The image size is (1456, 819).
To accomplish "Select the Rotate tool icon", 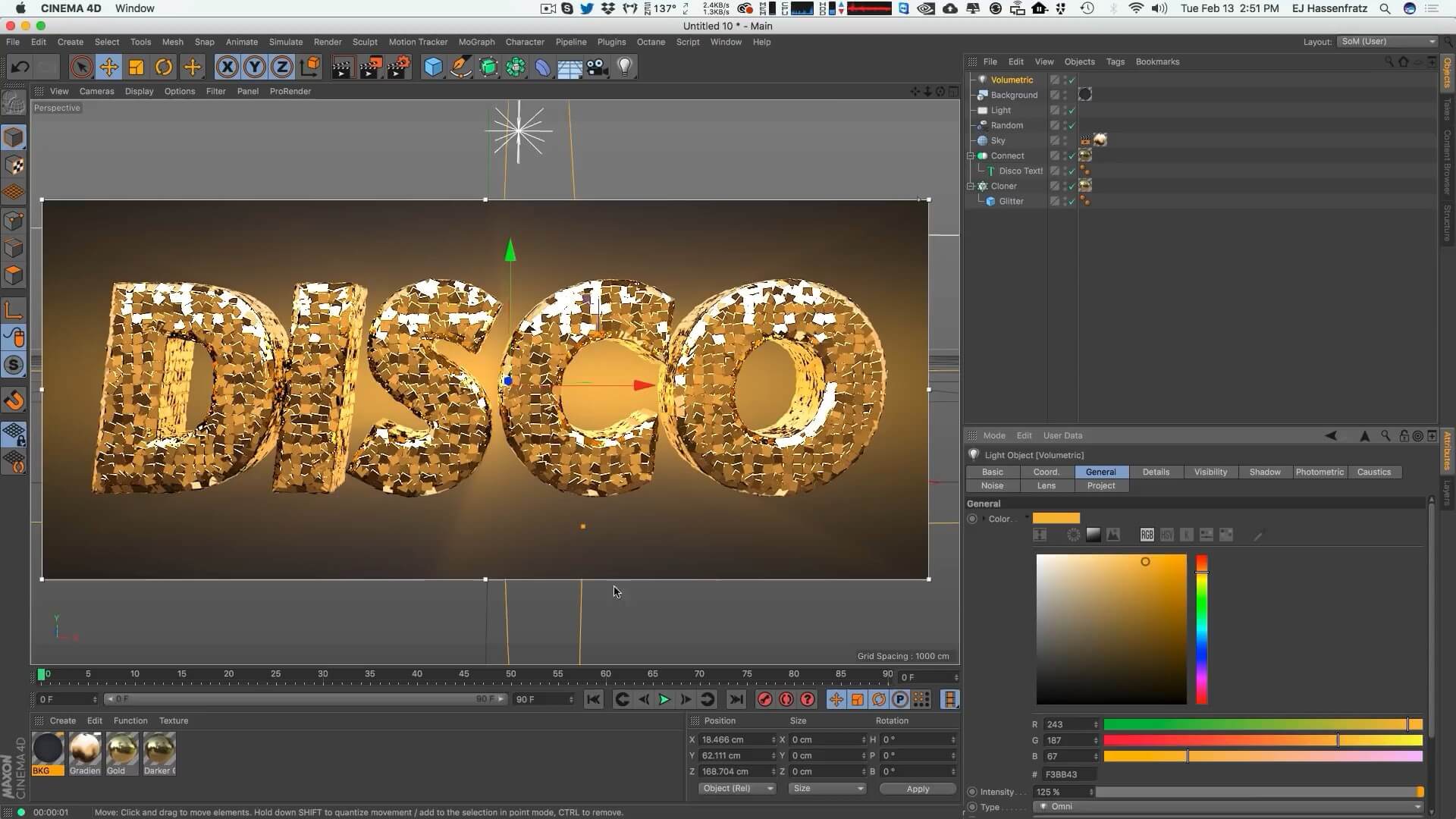I will tap(164, 67).
